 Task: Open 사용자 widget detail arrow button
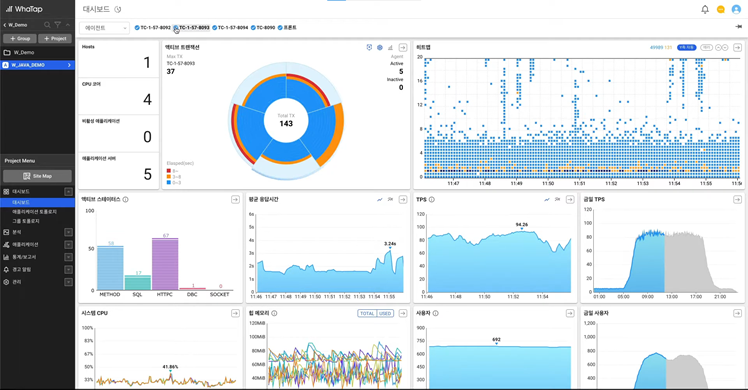tap(570, 313)
